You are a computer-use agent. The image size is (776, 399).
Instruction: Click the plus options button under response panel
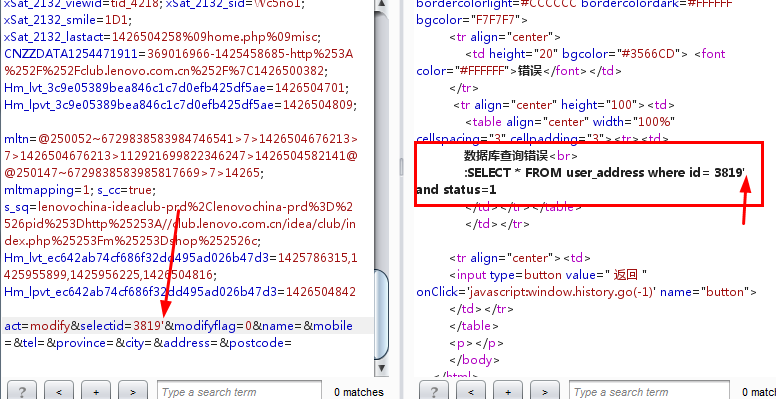[x=508, y=392]
